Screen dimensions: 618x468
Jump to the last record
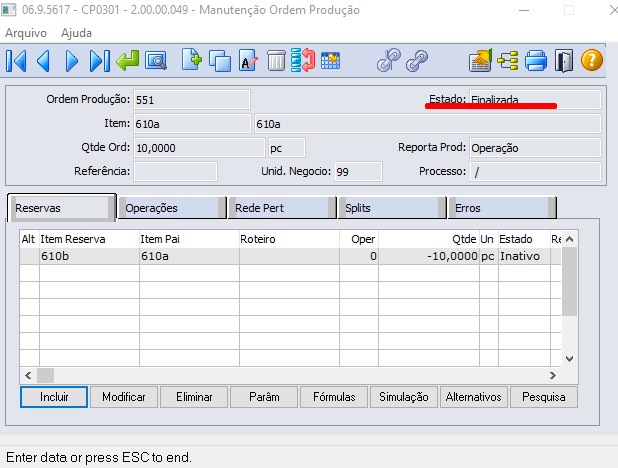pyautogui.click(x=100, y=61)
